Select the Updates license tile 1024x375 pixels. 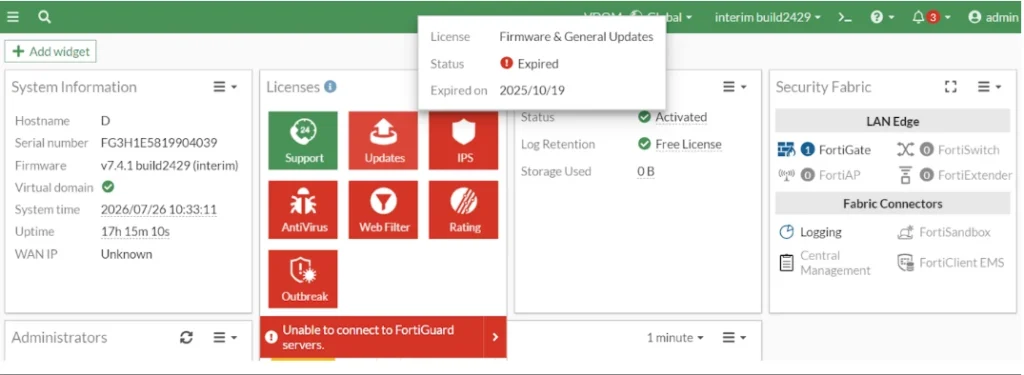(x=383, y=140)
